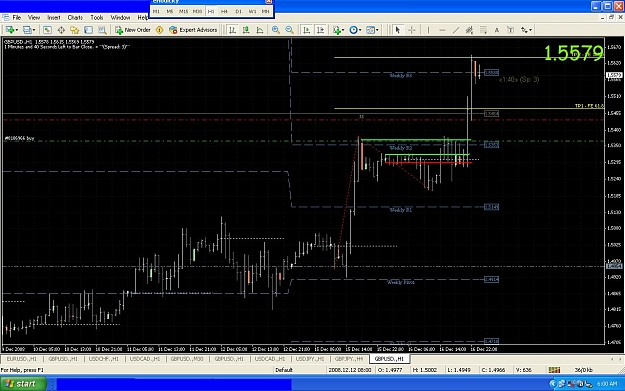Switch chart to Bar Chart style

pyautogui.click(x=232, y=30)
